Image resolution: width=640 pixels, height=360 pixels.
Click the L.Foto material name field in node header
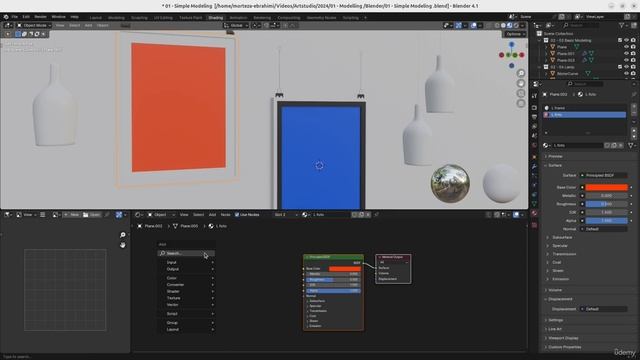[331, 215]
